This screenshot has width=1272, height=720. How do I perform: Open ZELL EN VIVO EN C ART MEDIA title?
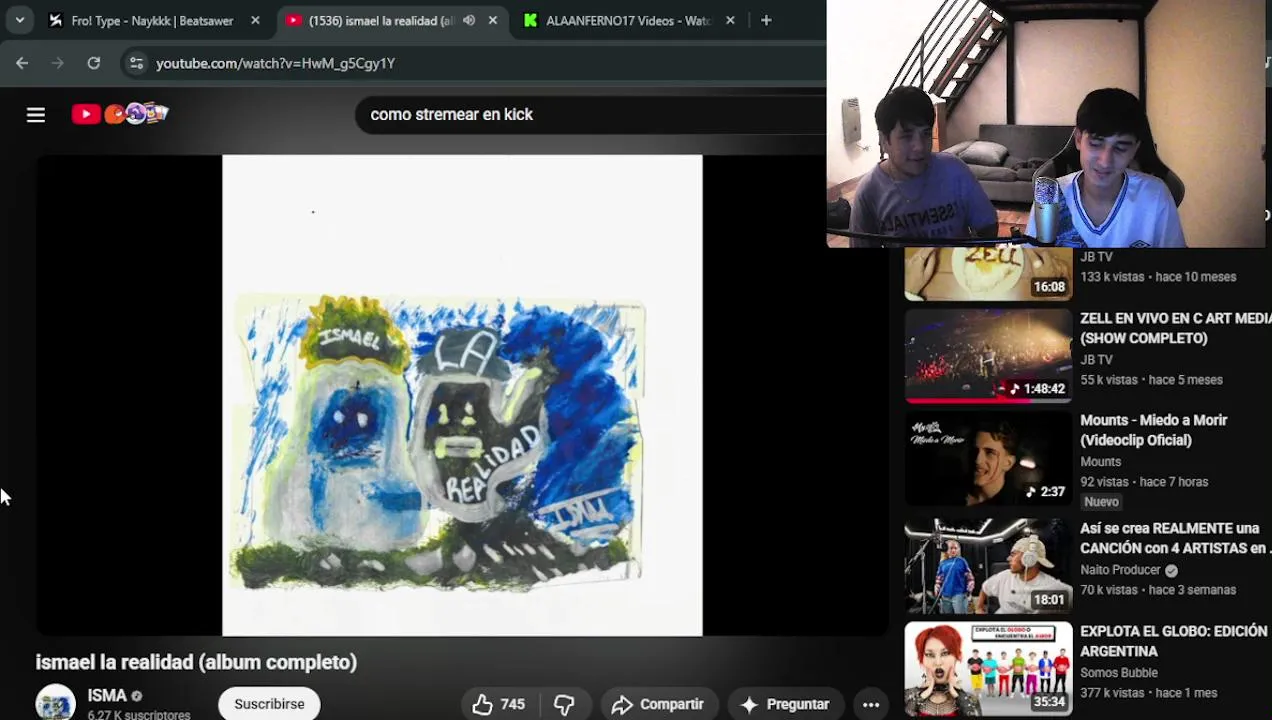pos(1176,328)
